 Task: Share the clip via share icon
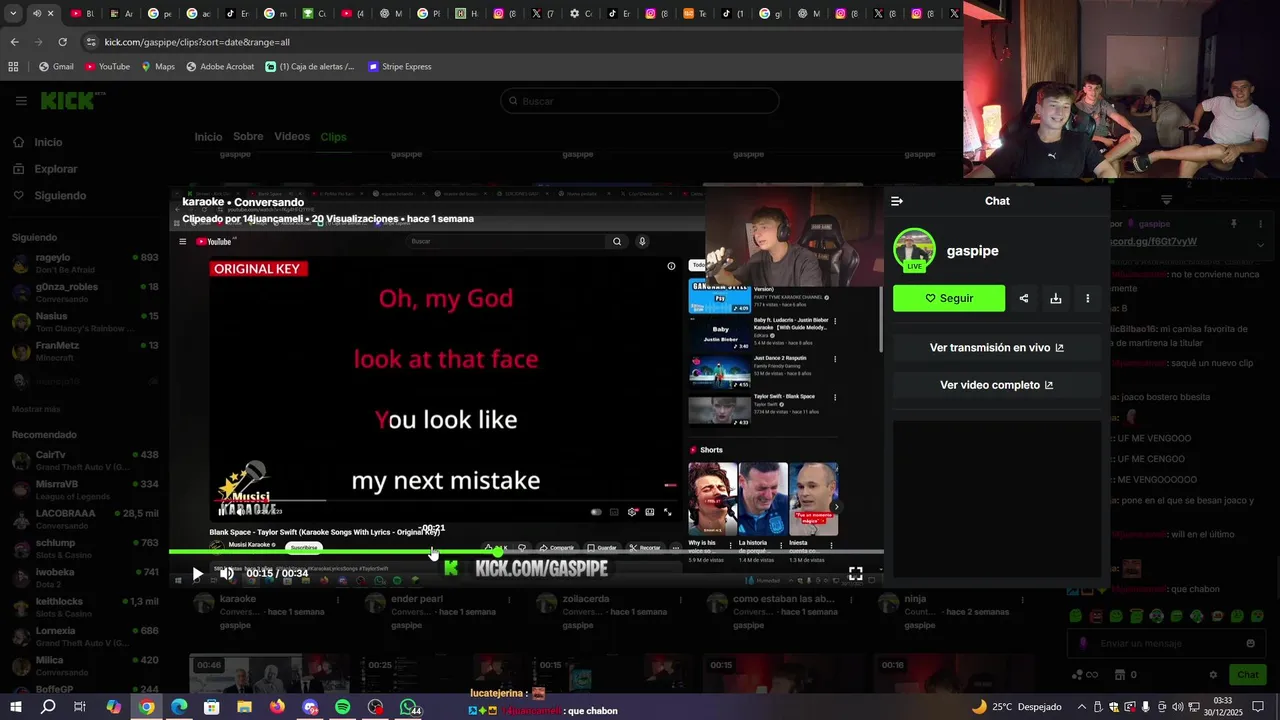[1024, 298]
